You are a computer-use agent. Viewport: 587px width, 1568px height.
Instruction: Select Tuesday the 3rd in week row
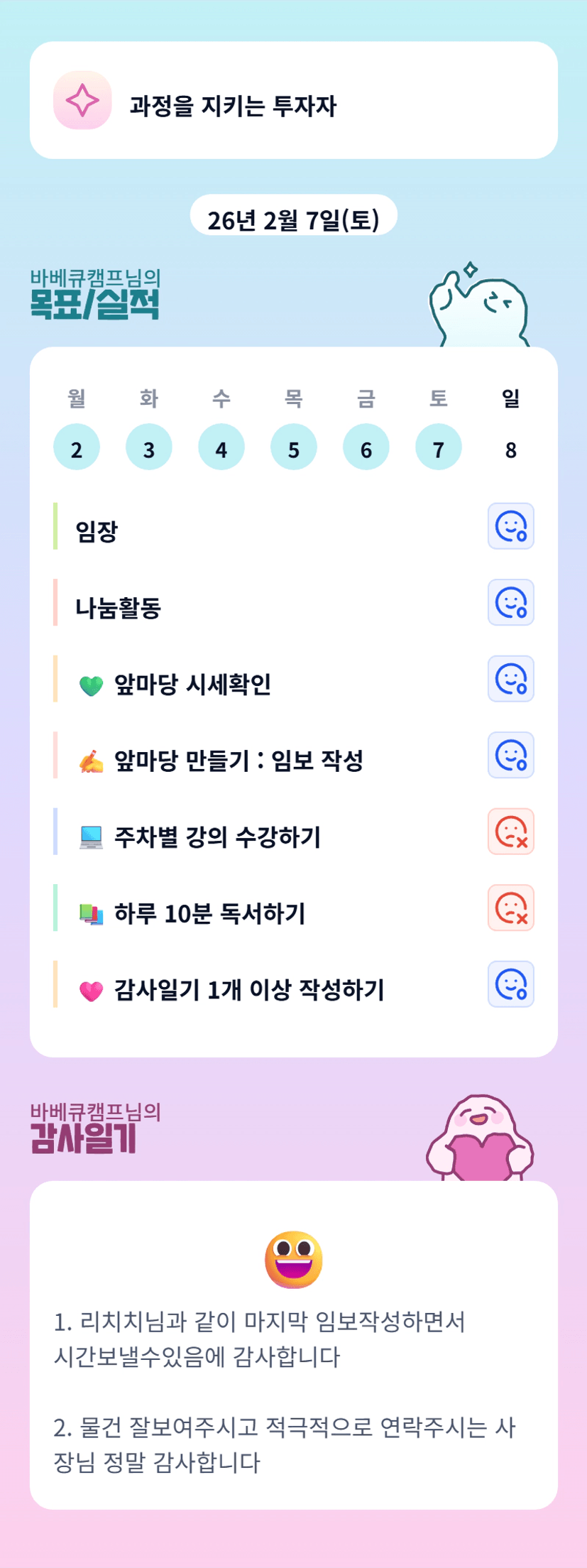pyautogui.click(x=149, y=447)
